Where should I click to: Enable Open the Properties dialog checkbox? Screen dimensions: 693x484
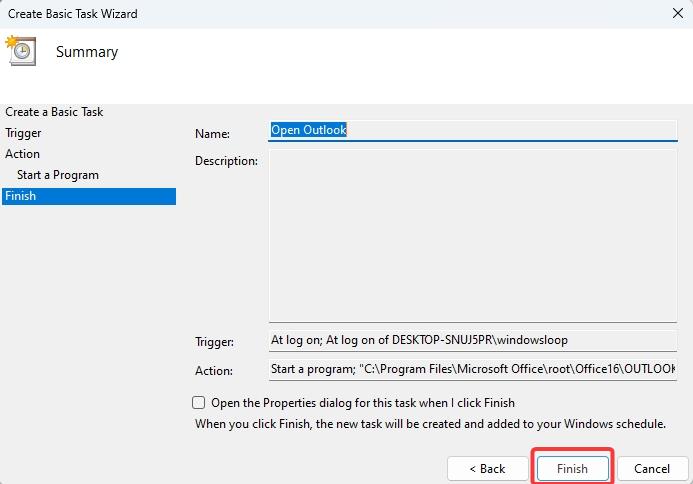tap(199, 403)
